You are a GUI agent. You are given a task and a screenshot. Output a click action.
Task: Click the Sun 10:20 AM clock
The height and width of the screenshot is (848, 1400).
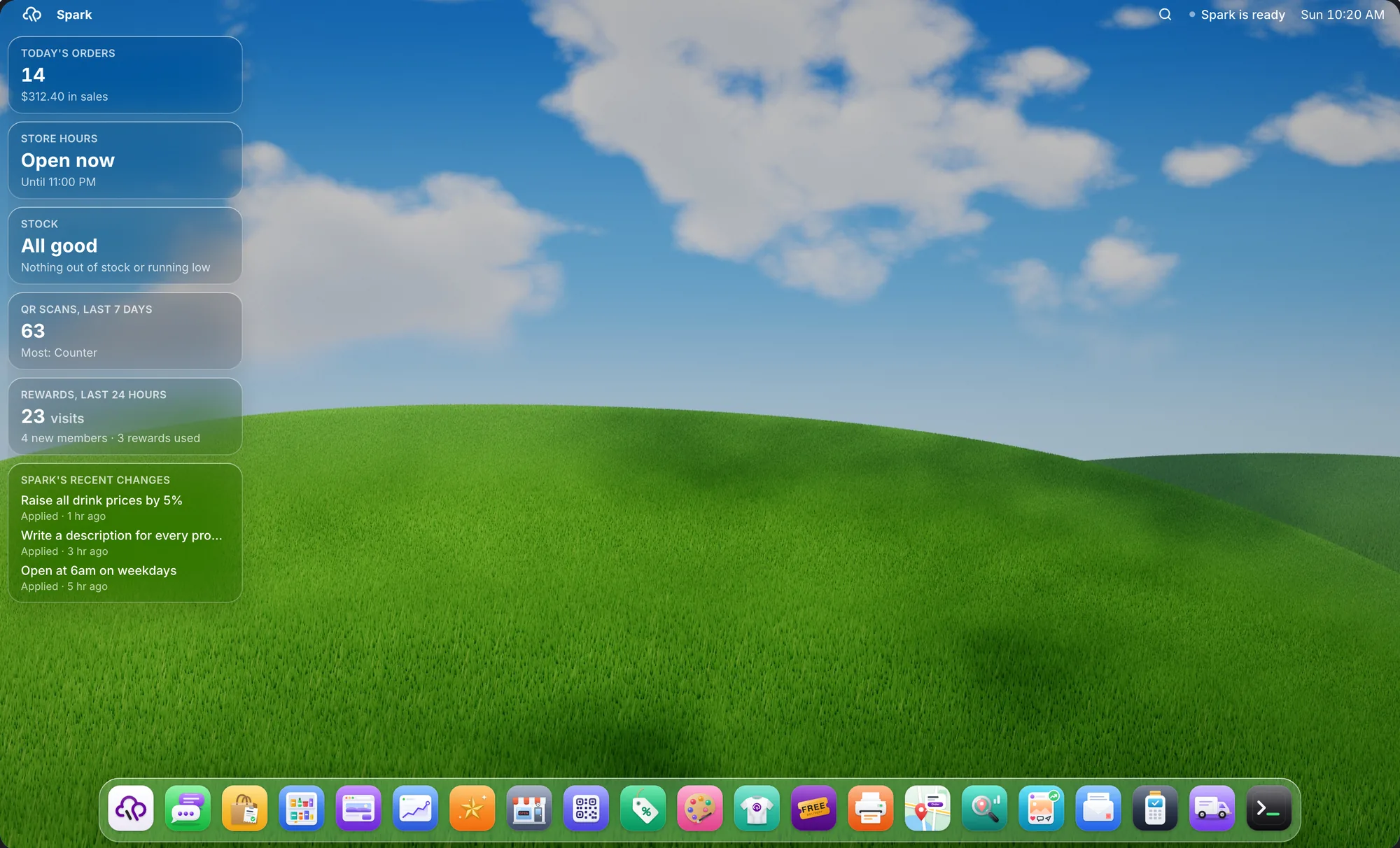pos(1343,14)
